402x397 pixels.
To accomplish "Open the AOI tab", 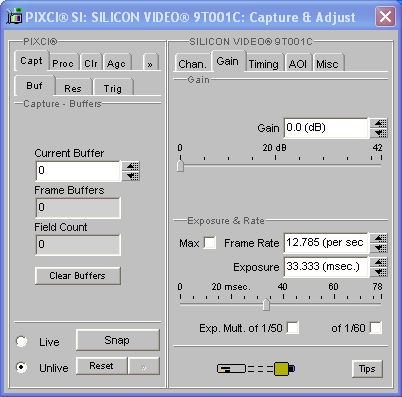I will pos(298,64).
